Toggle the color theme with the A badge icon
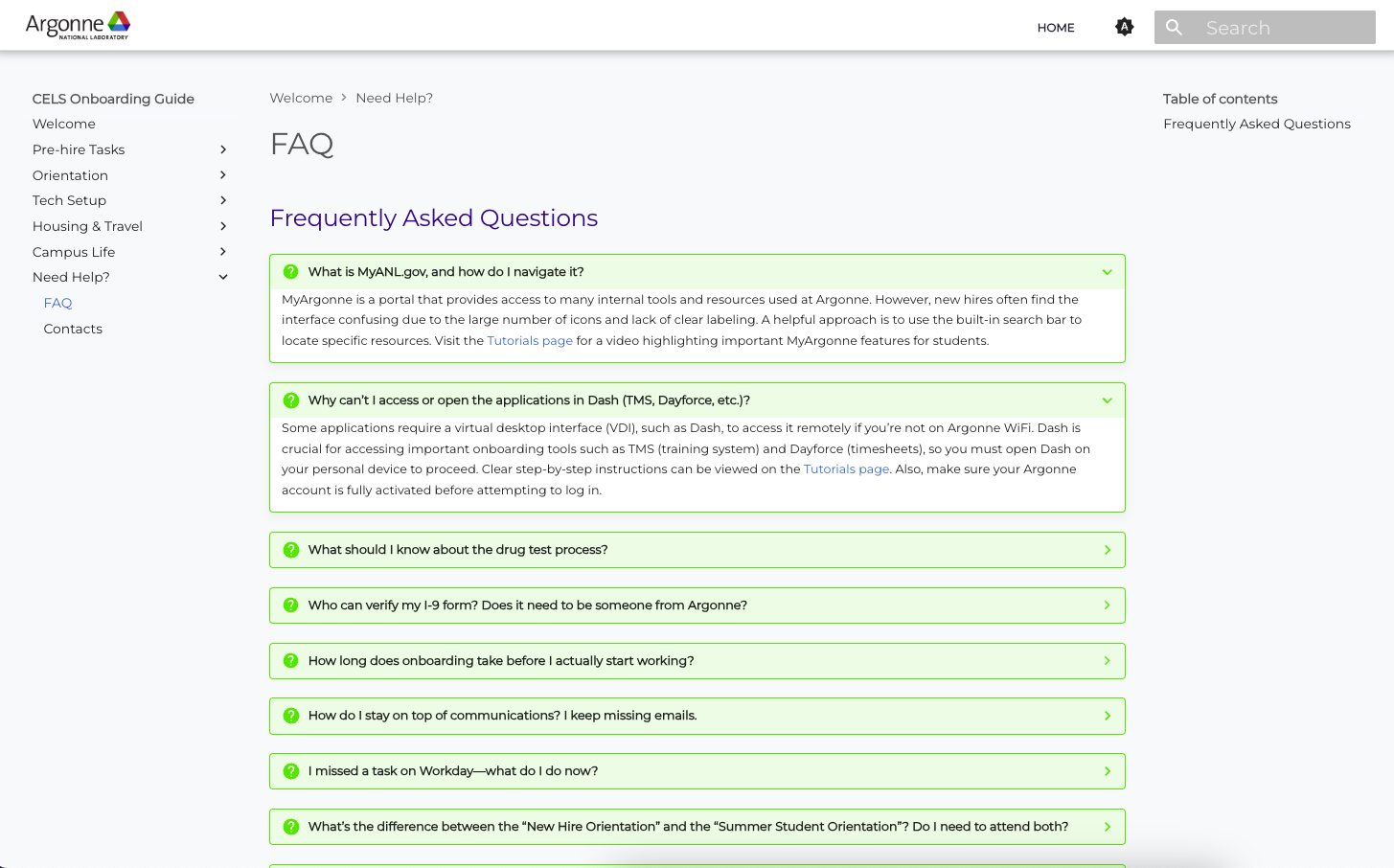This screenshot has width=1394, height=868. coord(1124,27)
